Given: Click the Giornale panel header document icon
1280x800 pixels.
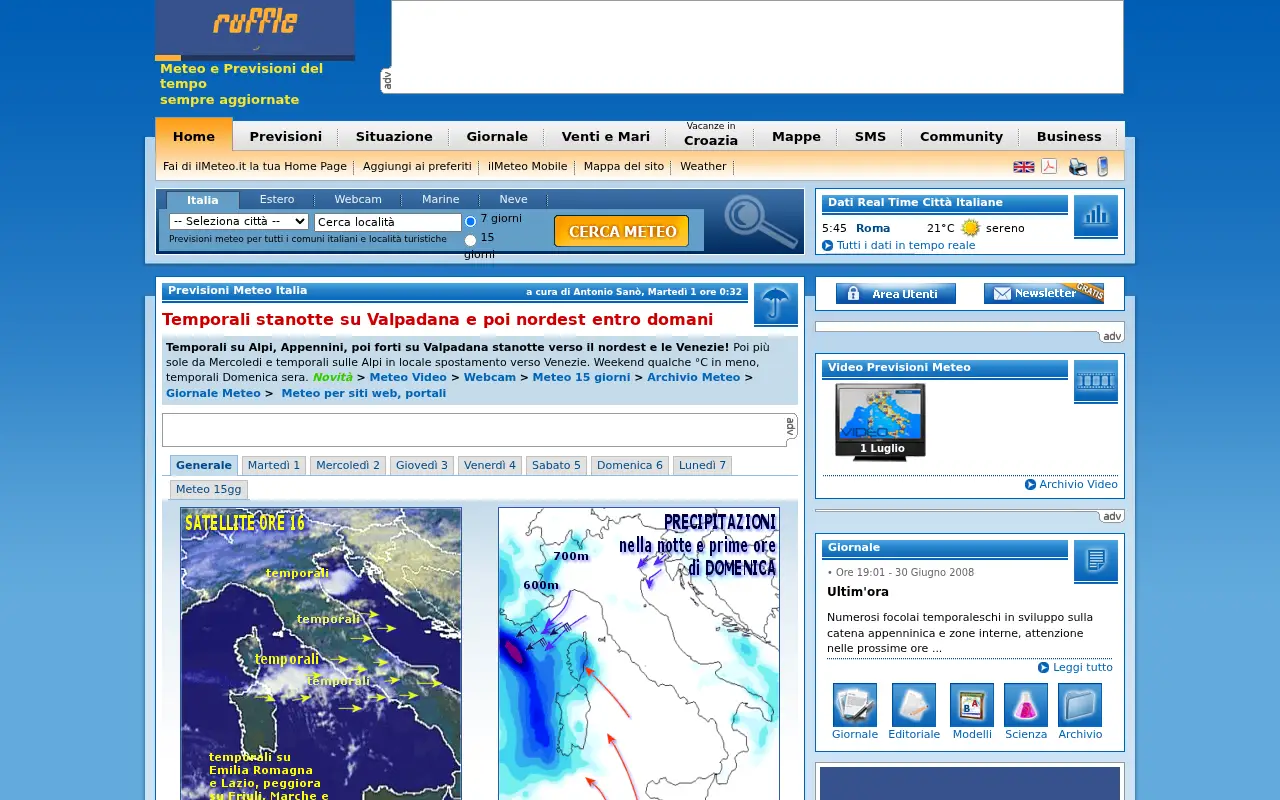Looking at the screenshot, I should (x=1096, y=561).
